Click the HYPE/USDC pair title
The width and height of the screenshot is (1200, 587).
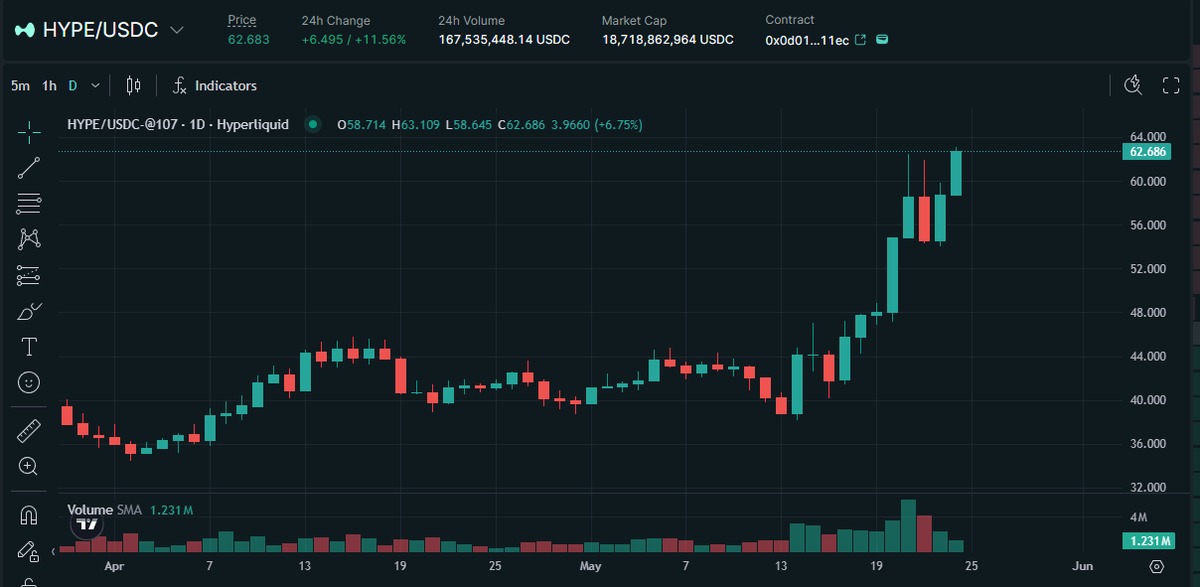coord(100,30)
